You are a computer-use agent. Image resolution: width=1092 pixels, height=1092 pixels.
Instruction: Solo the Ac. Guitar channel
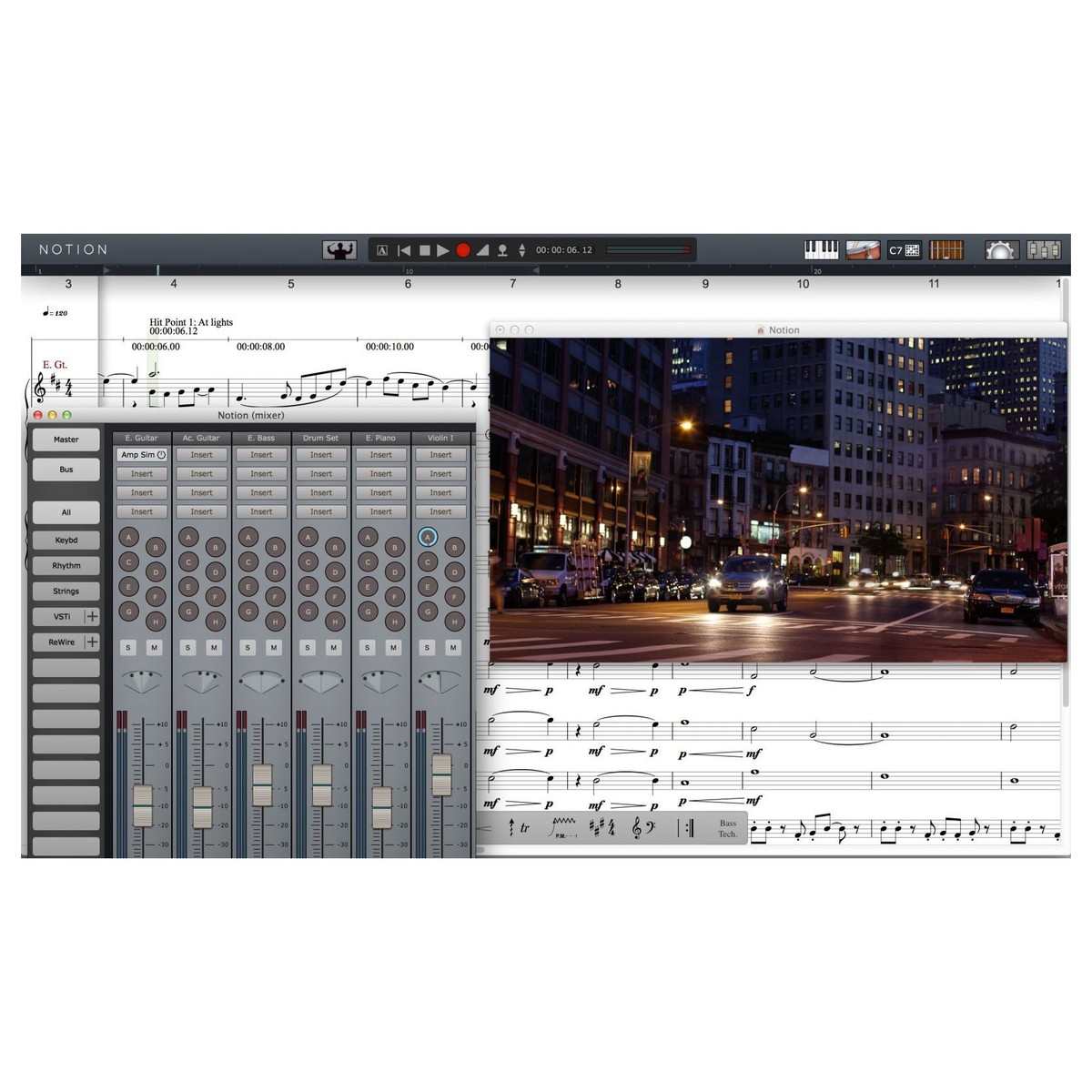pyautogui.click(x=187, y=648)
